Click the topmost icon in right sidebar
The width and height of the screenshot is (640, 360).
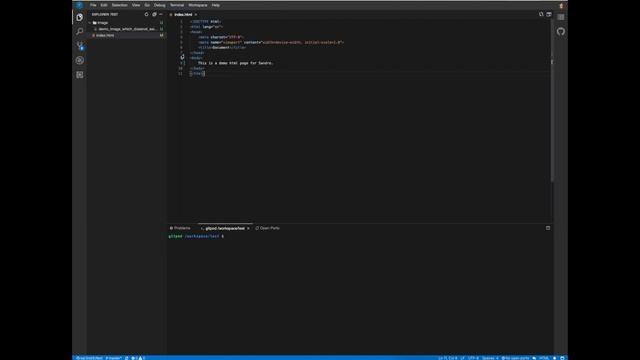tap(561, 17)
